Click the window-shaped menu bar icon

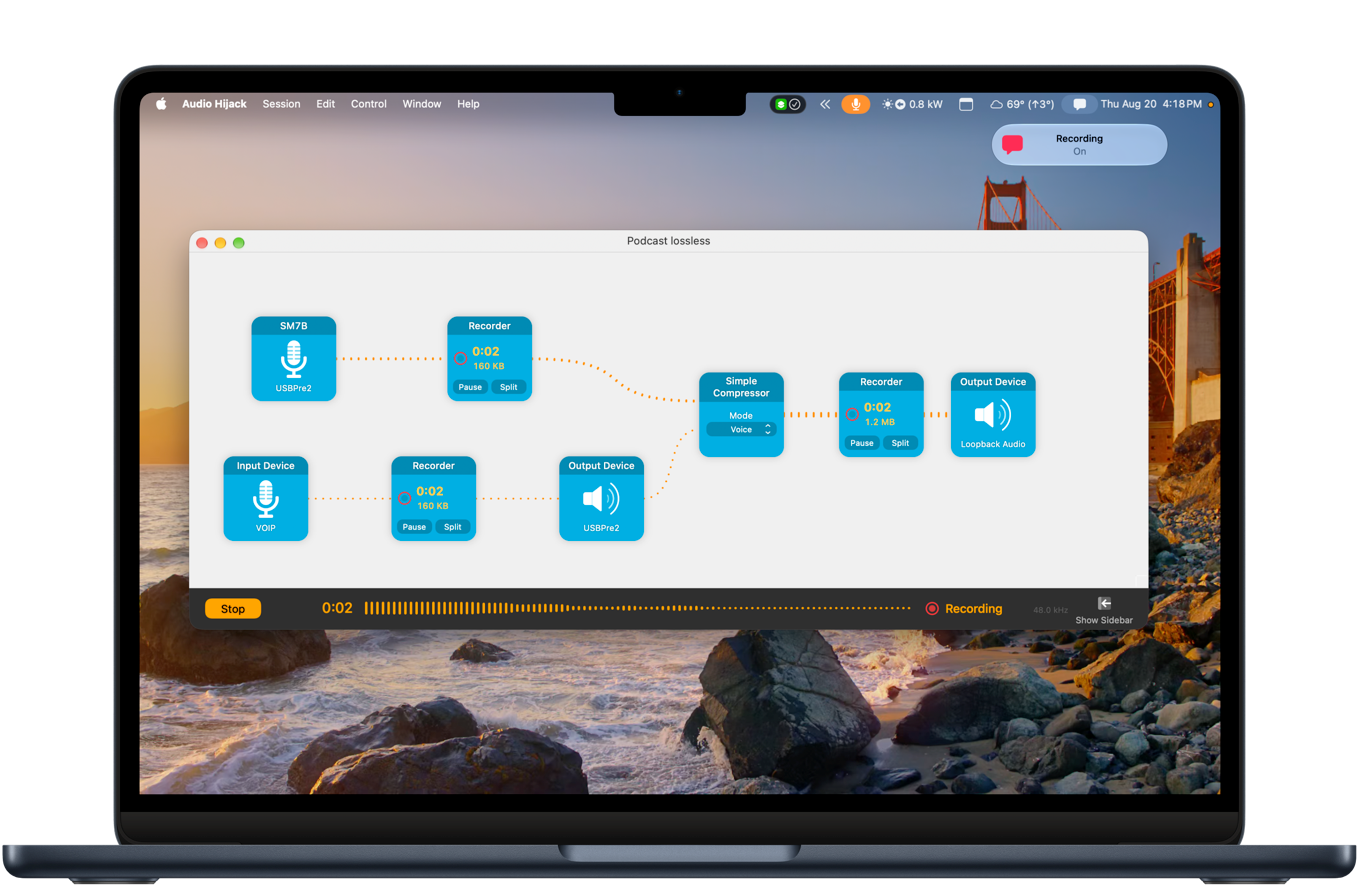pos(966,104)
